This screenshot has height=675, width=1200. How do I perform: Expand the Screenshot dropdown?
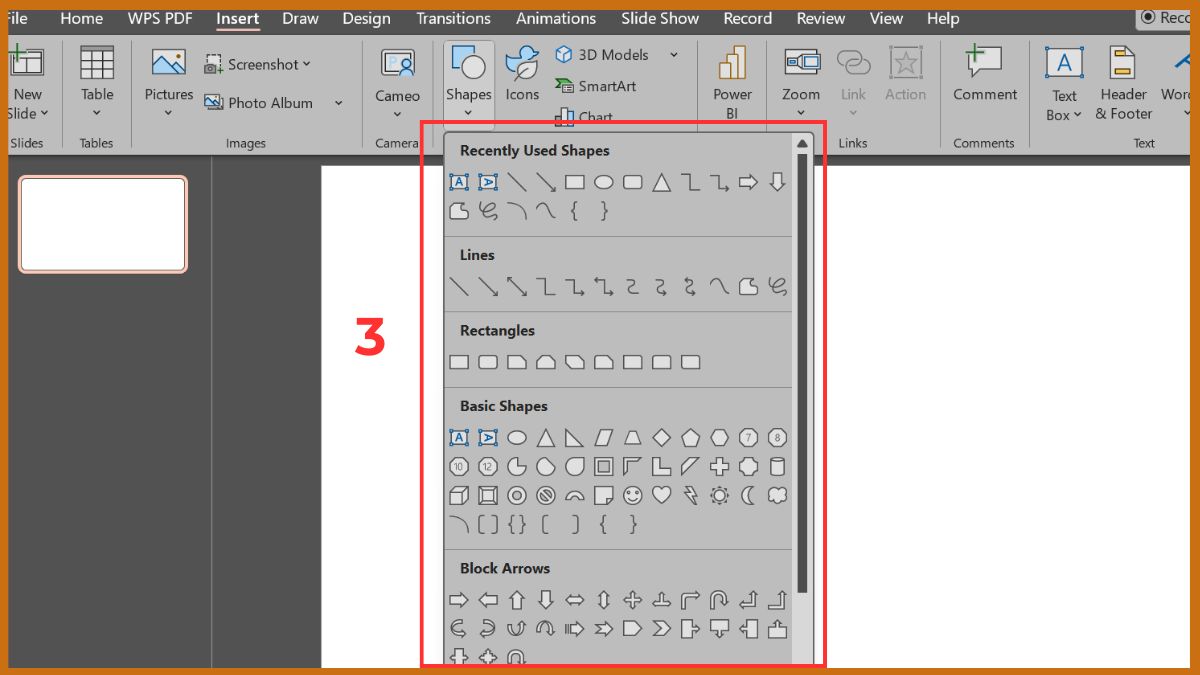tap(307, 64)
